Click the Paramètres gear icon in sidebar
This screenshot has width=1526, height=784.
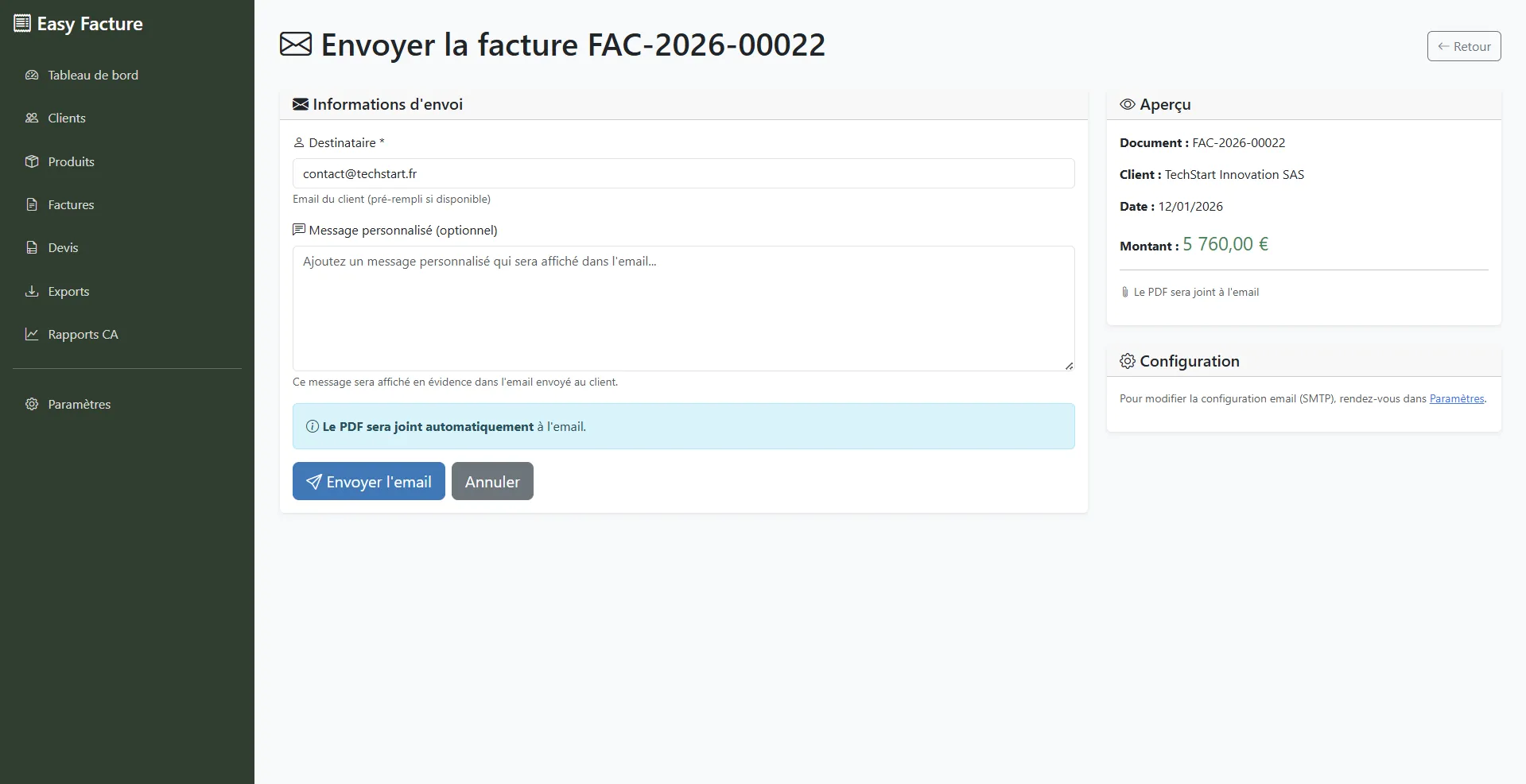(32, 405)
